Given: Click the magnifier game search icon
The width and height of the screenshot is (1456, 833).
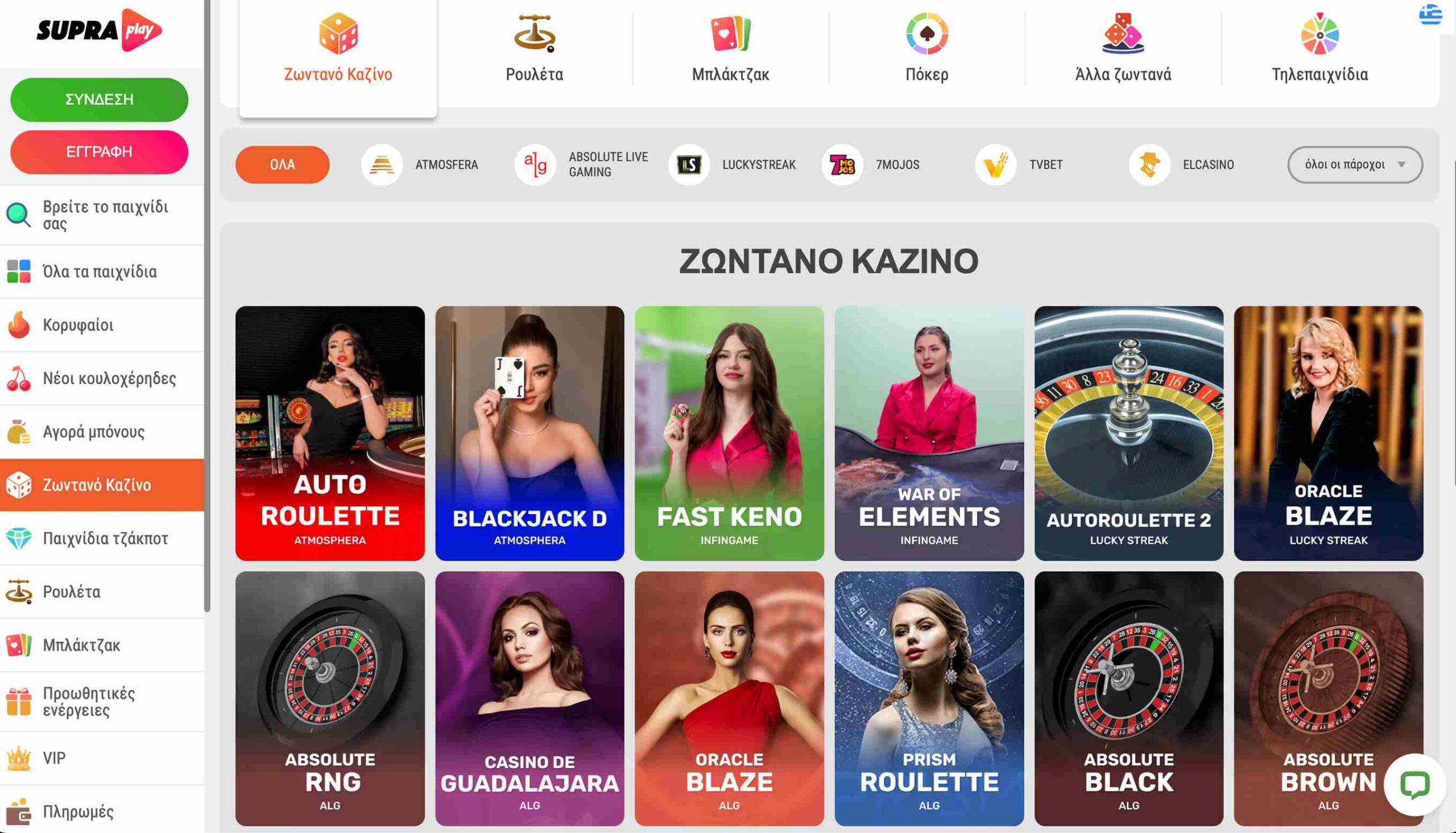Looking at the screenshot, I should click(x=18, y=215).
